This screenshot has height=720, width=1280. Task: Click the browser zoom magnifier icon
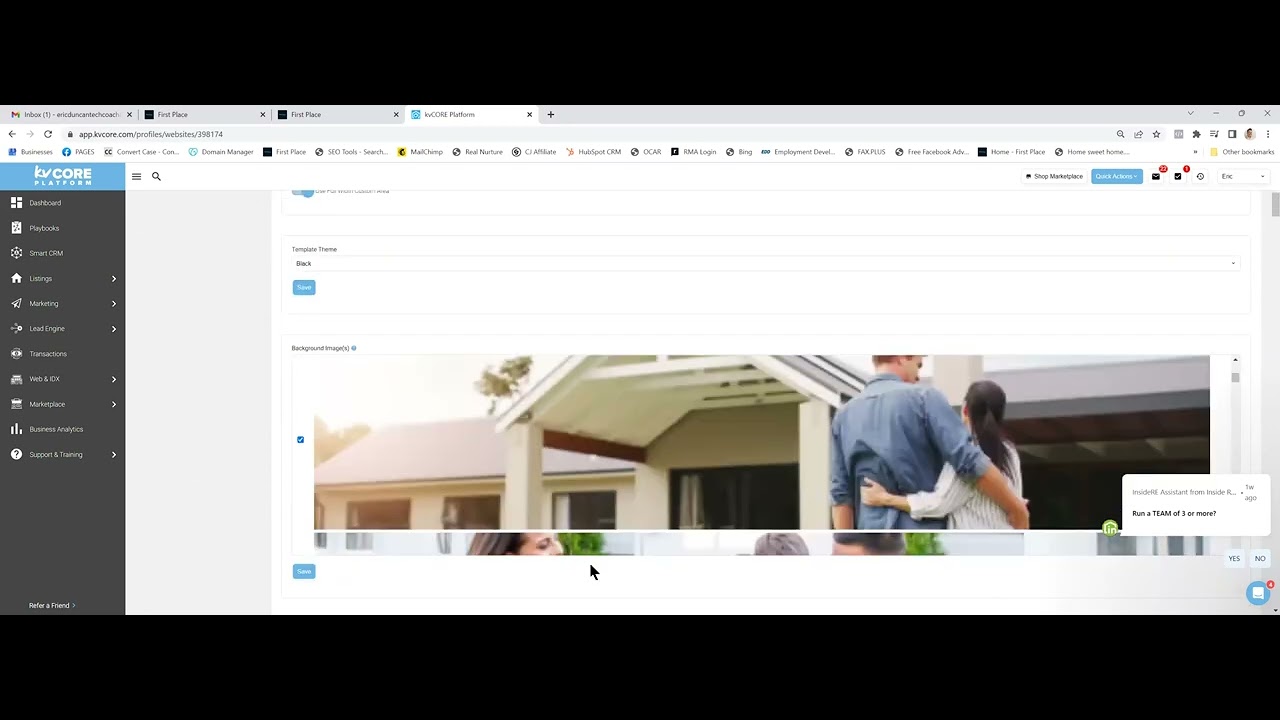coord(1120,134)
